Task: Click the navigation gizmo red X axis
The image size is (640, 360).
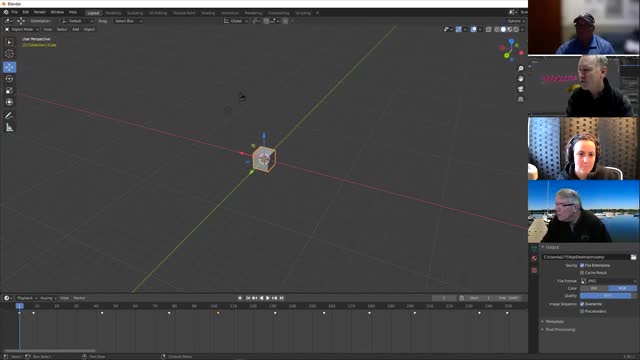Action: tap(521, 53)
